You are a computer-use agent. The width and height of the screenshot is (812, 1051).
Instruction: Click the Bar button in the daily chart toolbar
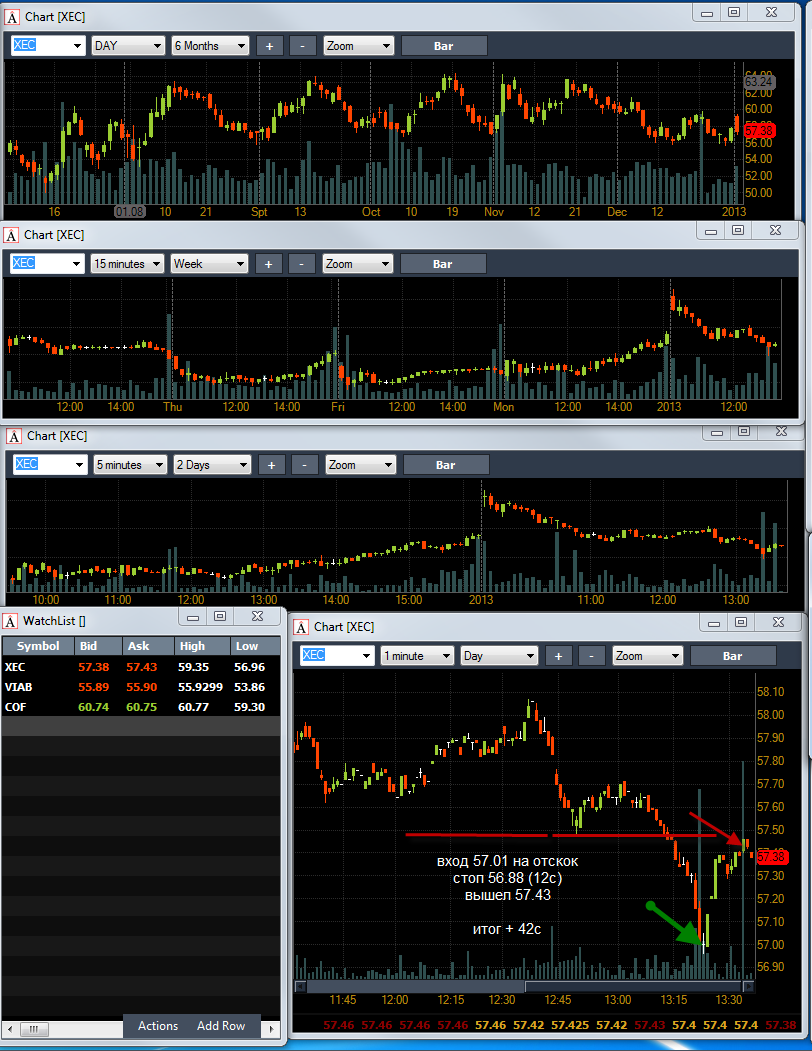pos(443,46)
